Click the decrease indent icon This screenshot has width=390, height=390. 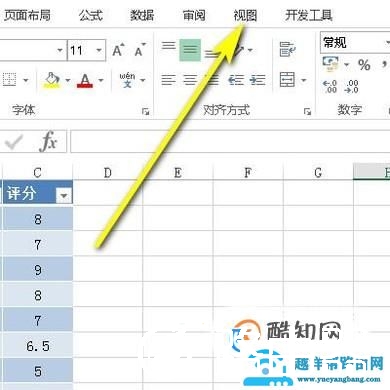tap(236, 80)
